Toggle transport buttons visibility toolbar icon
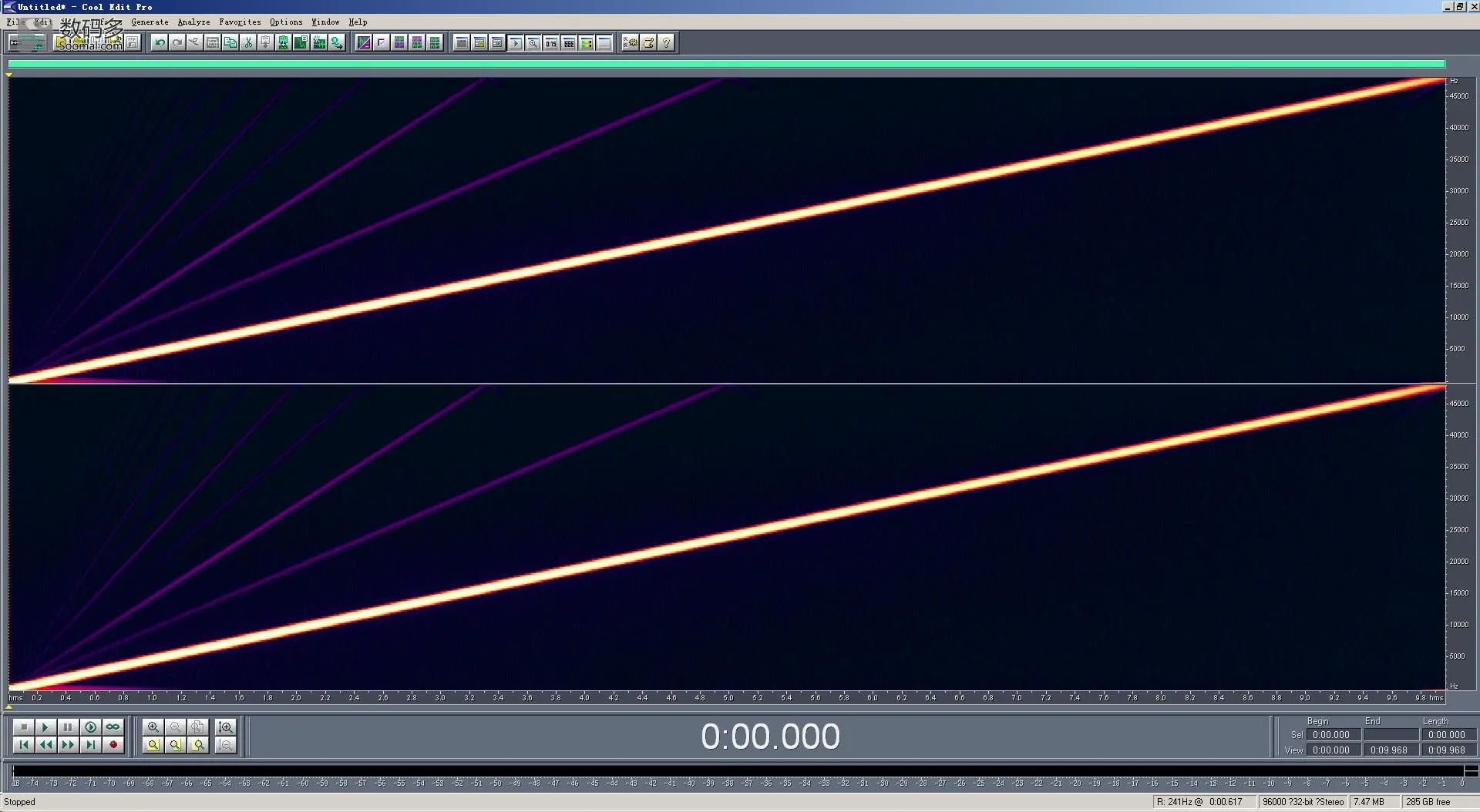The image size is (1480, 812). click(x=515, y=42)
